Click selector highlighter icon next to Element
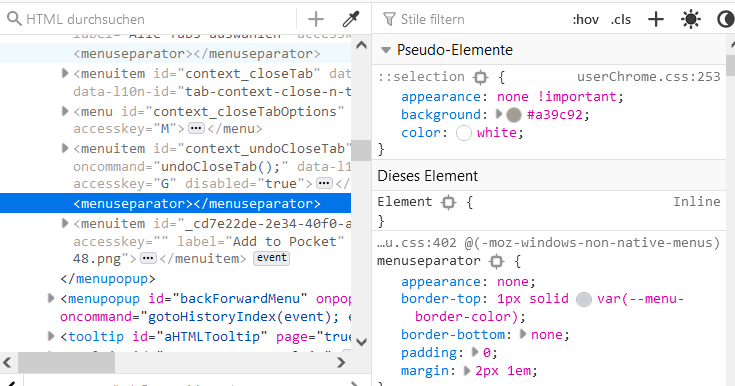Image resolution: width=735 pixels, height=386 pixels. click(x=449, y=202)
